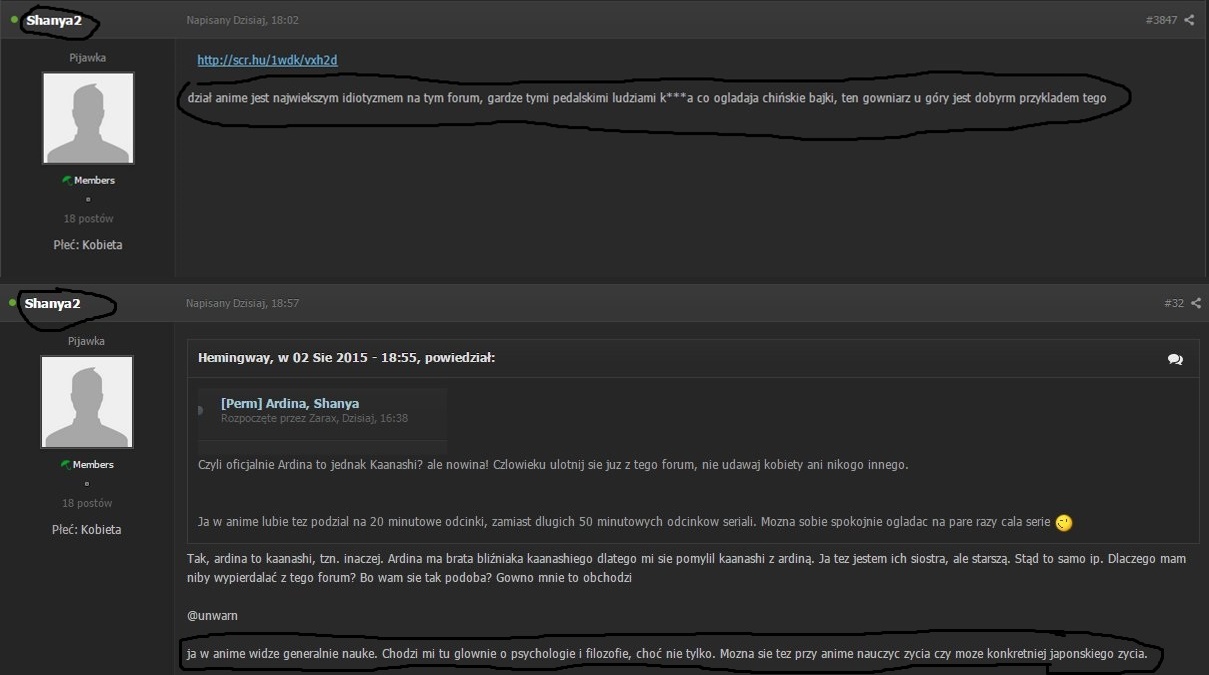
Task: Click reply text starting 'Tak, ardina to kaanashi'
Action: point(686,568)
